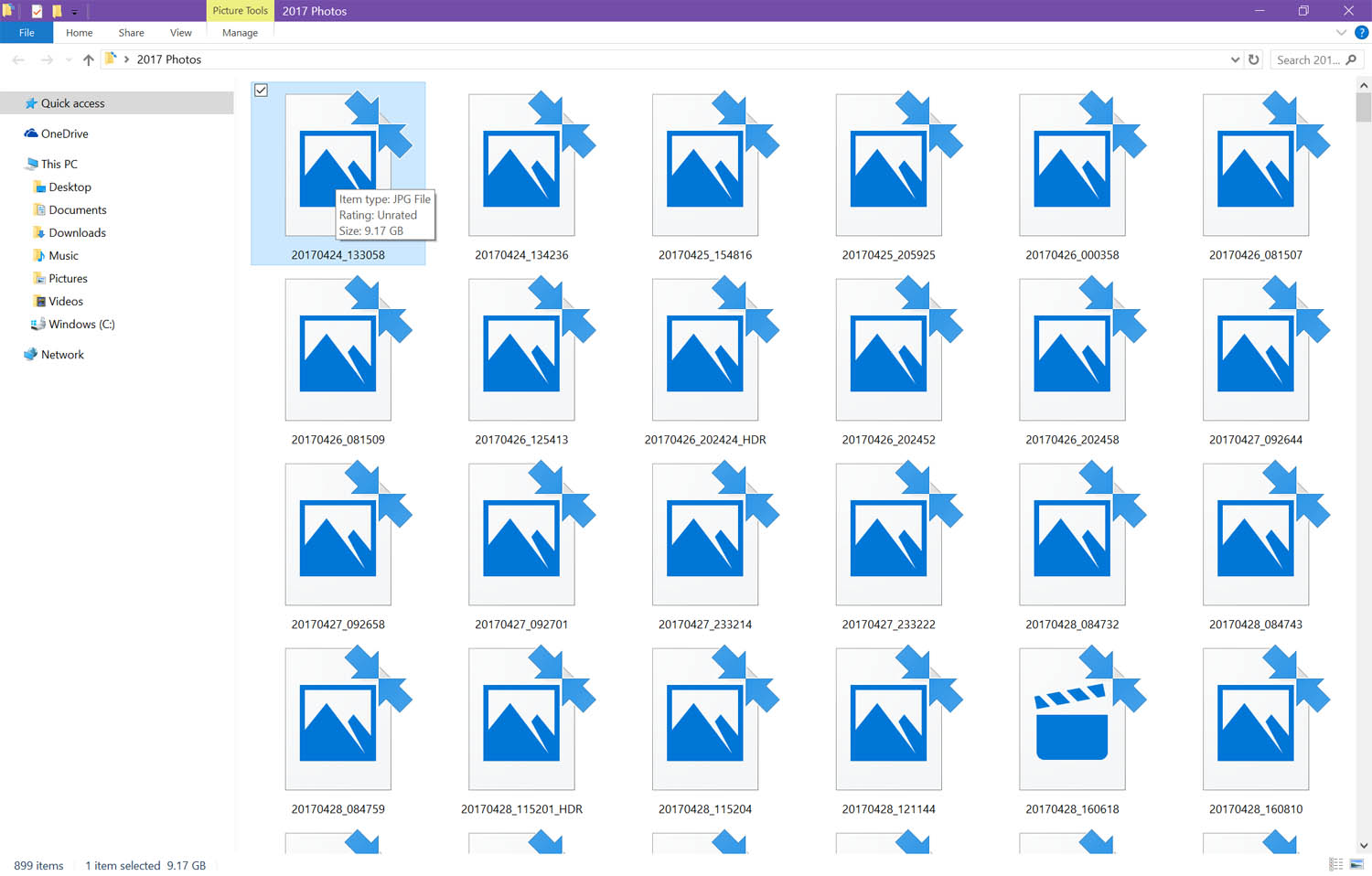The image size is (1372, 876).
Task: Switch to the Home ribbon tab
Action: click(x=79, y=32)
